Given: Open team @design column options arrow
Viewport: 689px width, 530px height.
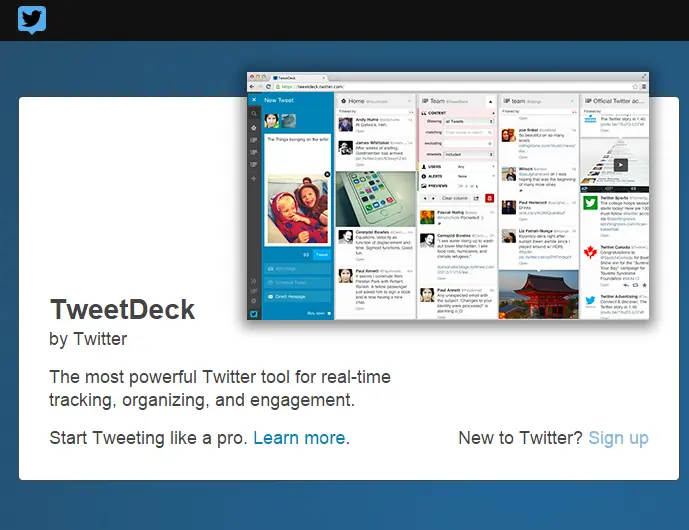Looking at the screenshot, I should 572,101.
